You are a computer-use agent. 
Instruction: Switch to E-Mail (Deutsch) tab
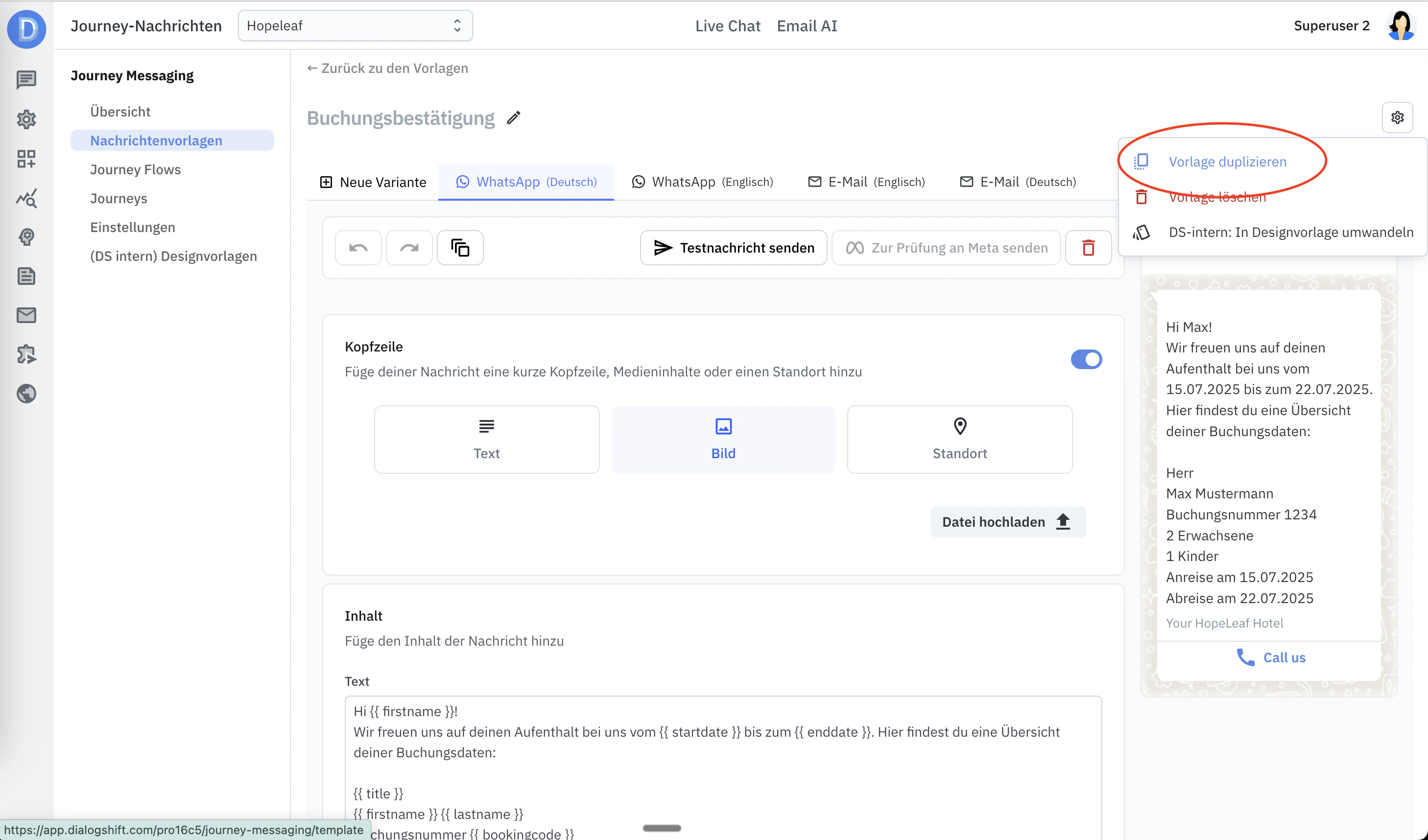coord(1018,182)
